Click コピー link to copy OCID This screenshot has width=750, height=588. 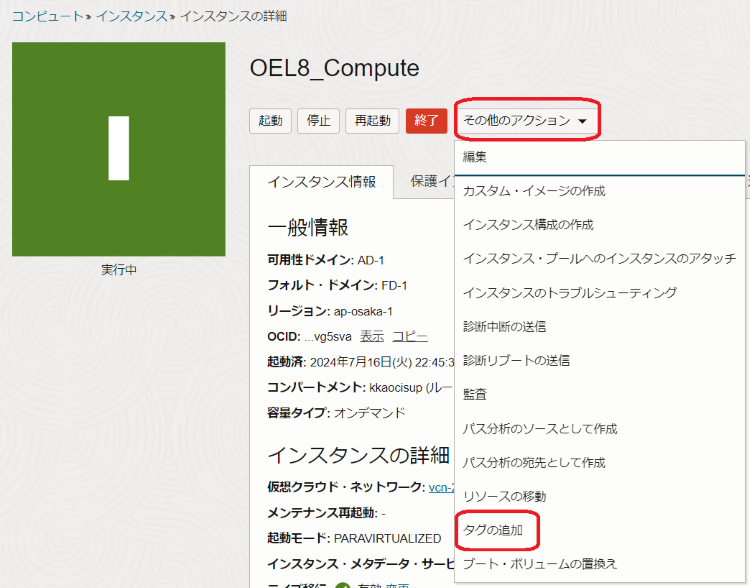point(409,336)
